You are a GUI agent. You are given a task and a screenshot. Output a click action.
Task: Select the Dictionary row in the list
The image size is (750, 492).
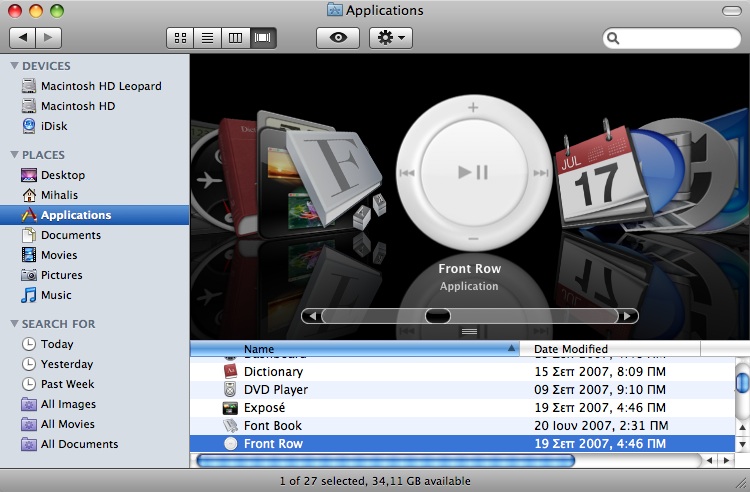tap(463, 372)
